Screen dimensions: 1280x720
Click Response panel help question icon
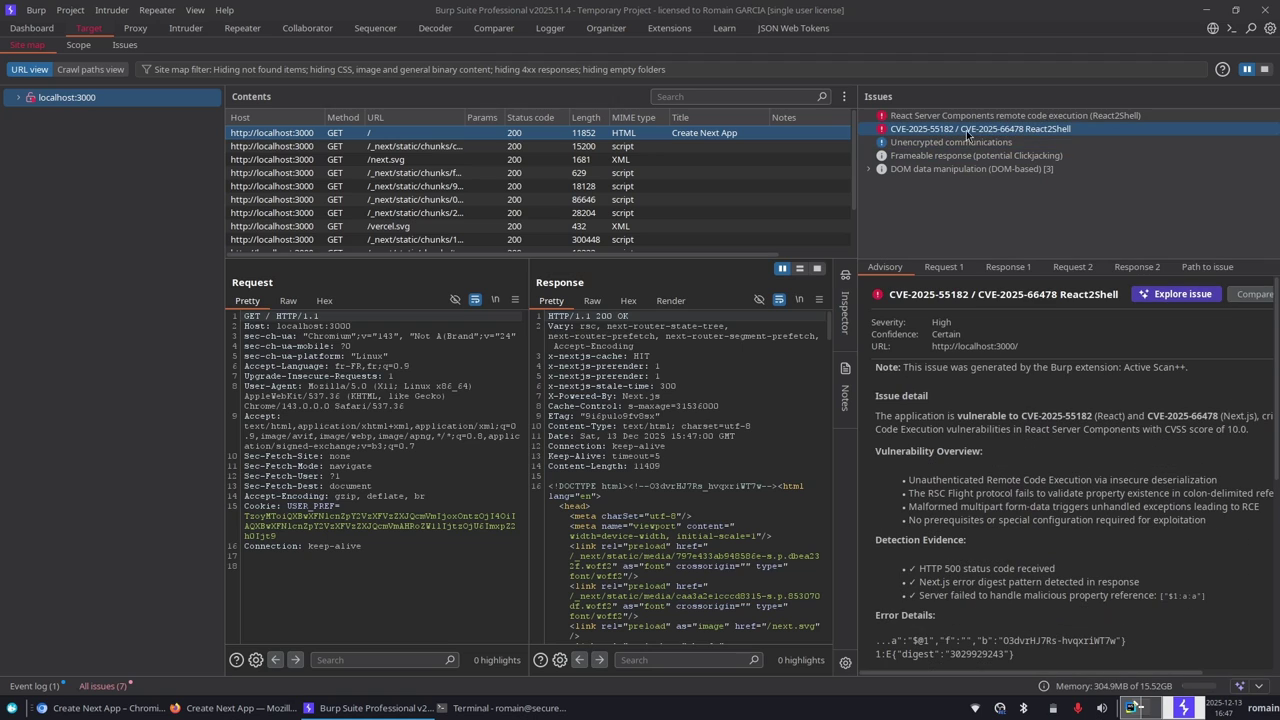click(541, 660)
